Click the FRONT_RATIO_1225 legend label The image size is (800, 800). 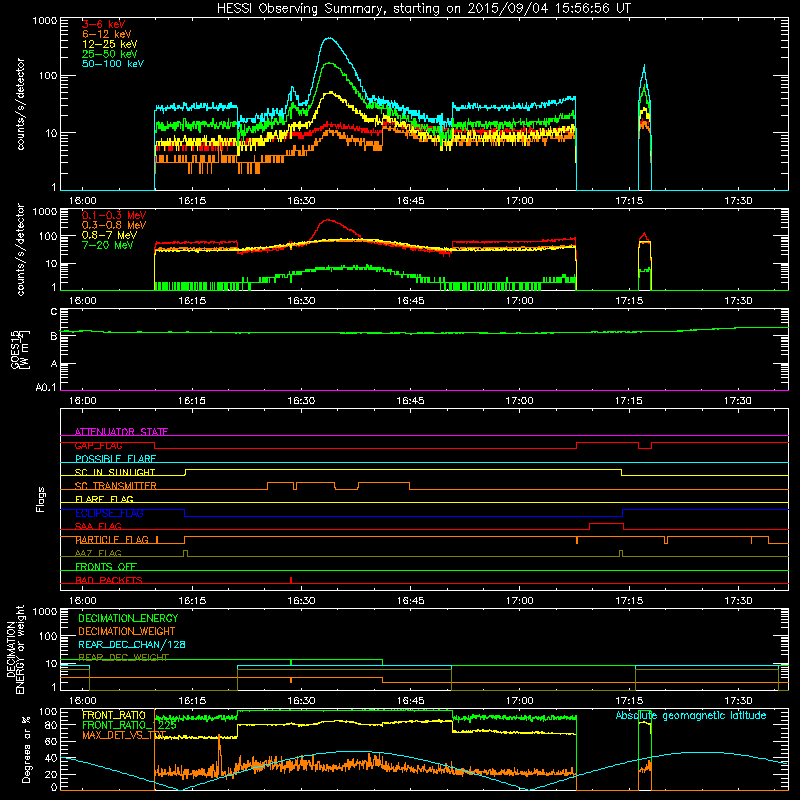tap(129, 725)
